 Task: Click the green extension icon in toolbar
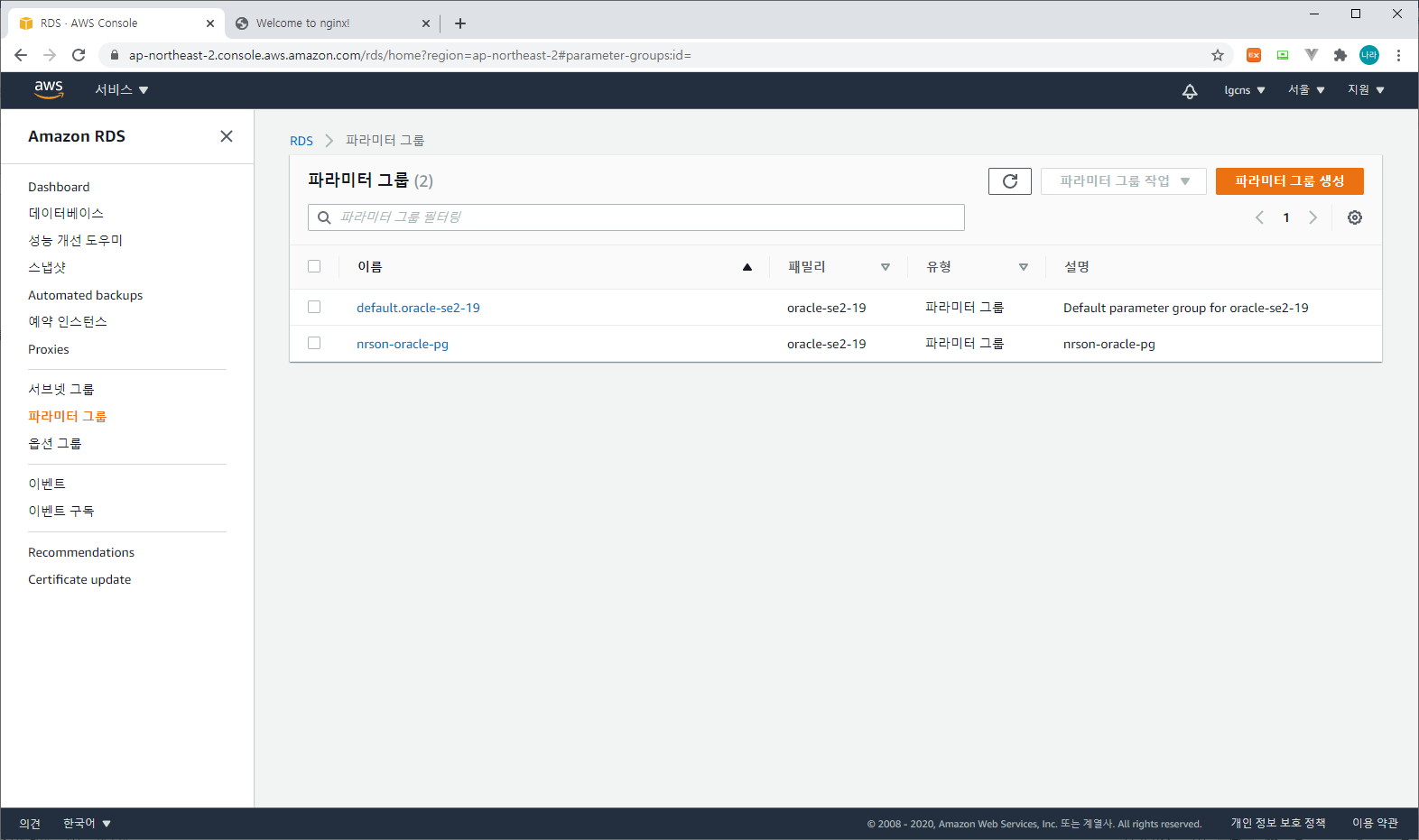1283,55
